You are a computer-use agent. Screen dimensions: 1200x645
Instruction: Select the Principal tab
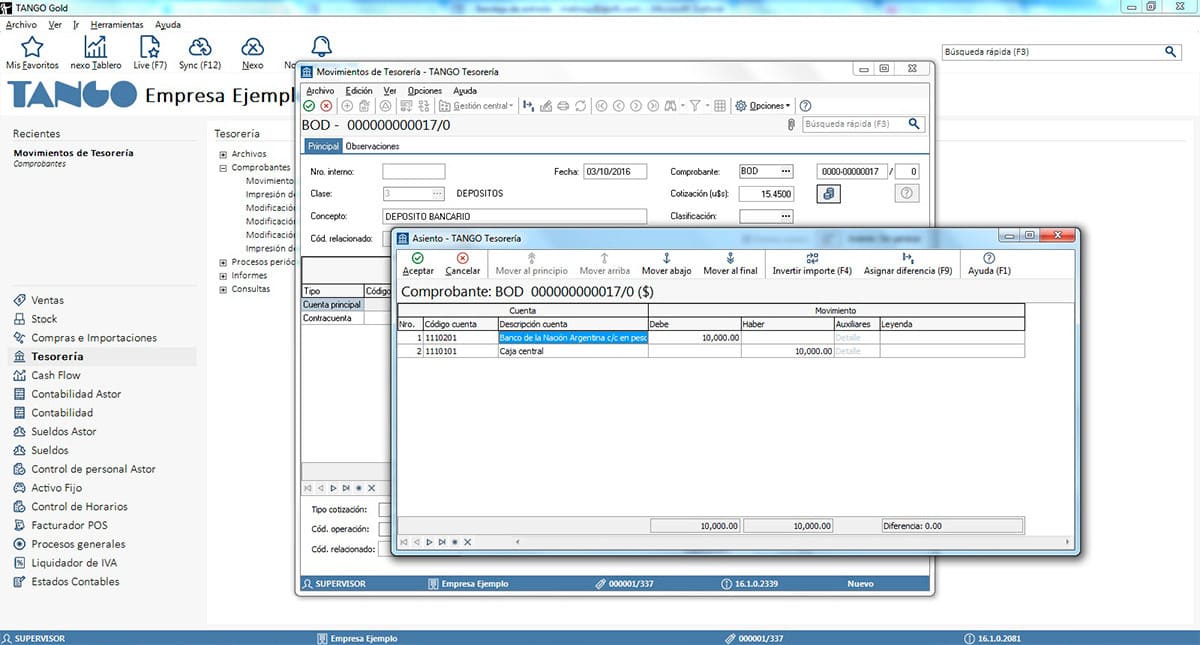(x=323, y=146)
